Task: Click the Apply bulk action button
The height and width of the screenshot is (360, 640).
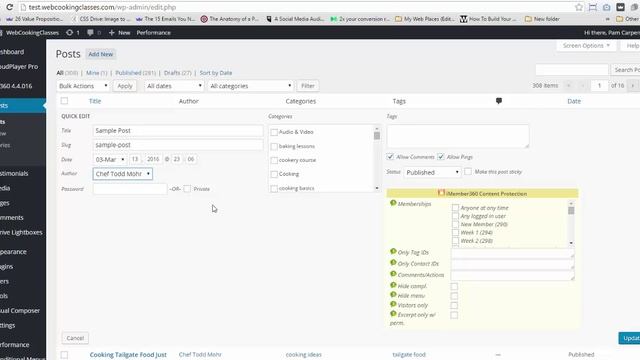Action: click(x=124, y=86)
